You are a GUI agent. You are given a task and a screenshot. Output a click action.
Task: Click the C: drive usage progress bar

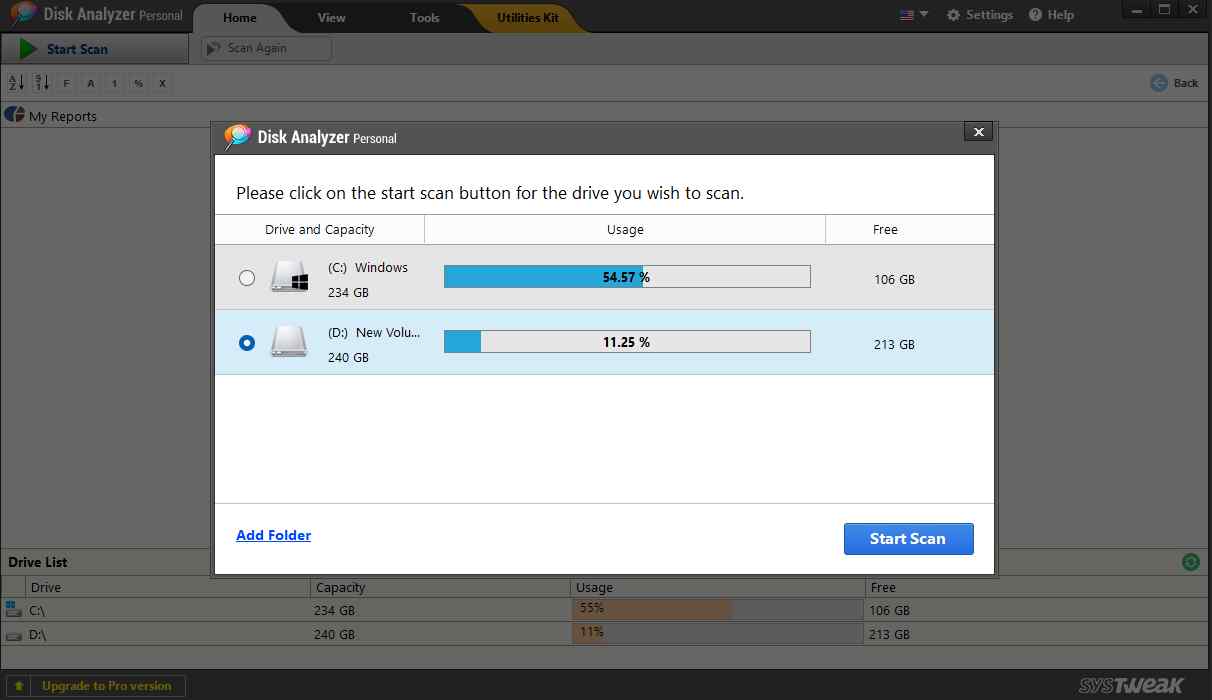627,276
